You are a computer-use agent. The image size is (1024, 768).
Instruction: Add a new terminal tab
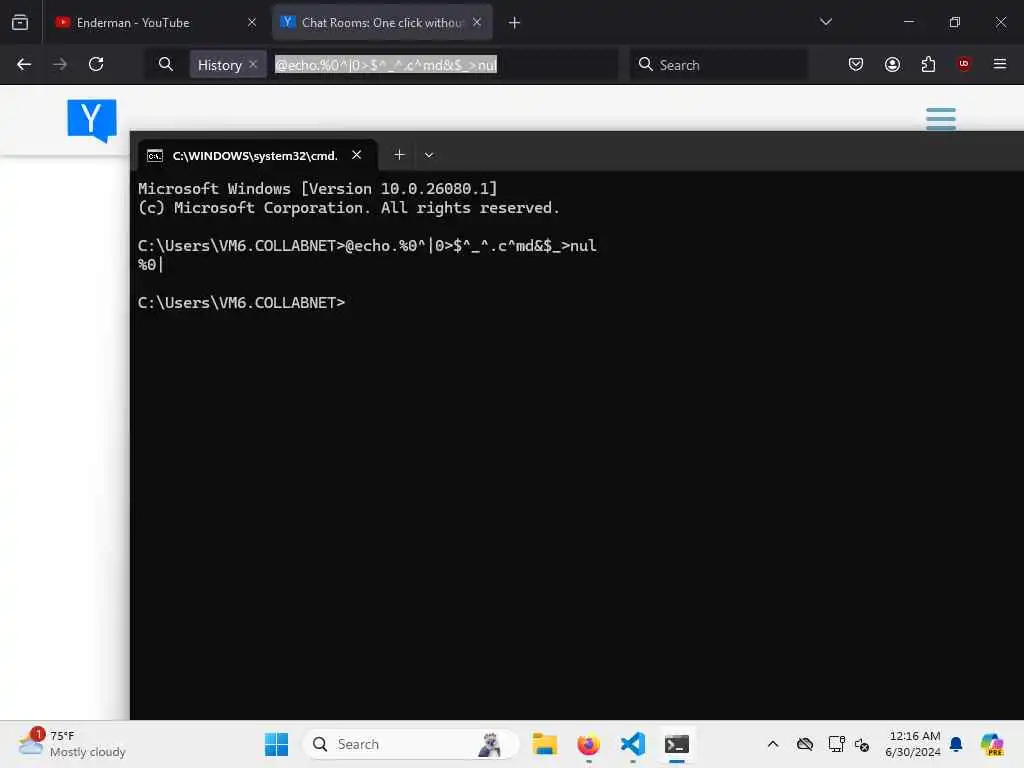click(x=399, y=155)
